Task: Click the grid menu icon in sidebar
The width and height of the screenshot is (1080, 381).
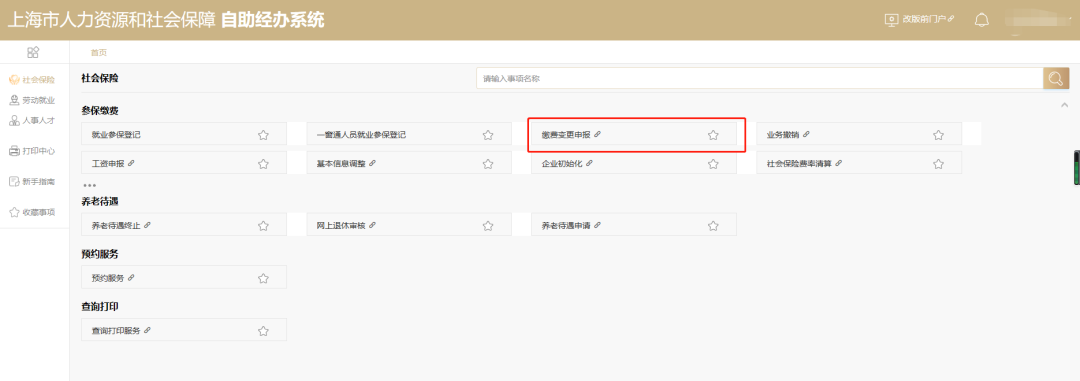Action: pos(32,52)
